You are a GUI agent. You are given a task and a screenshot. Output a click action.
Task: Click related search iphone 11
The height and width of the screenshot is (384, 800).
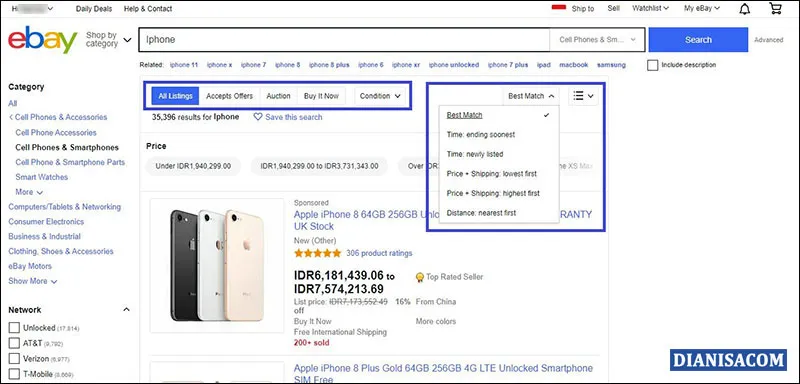point(184,65)
